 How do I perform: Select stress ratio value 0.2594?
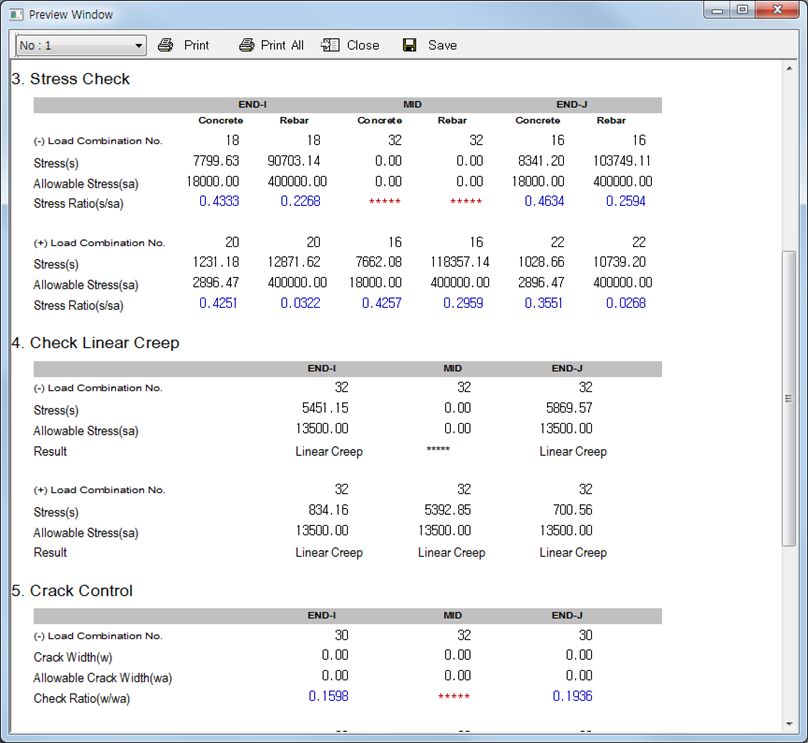click(x=626, y=201)
